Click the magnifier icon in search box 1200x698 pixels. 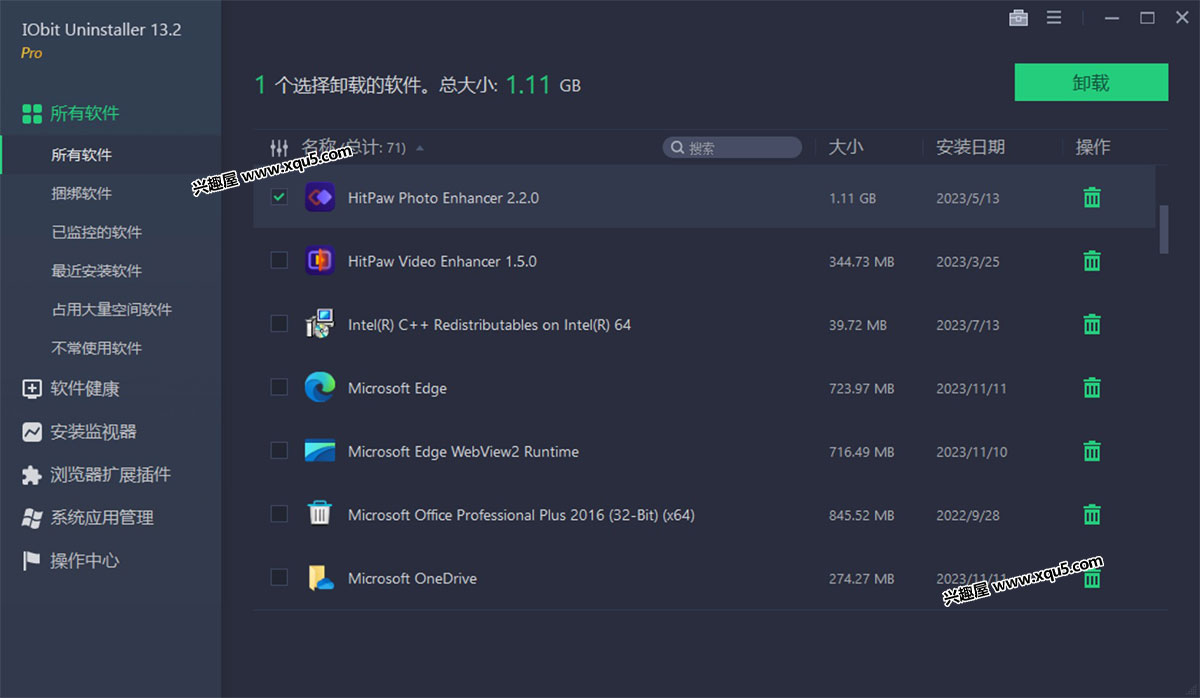pyautogui.click(x=678, y=148)
